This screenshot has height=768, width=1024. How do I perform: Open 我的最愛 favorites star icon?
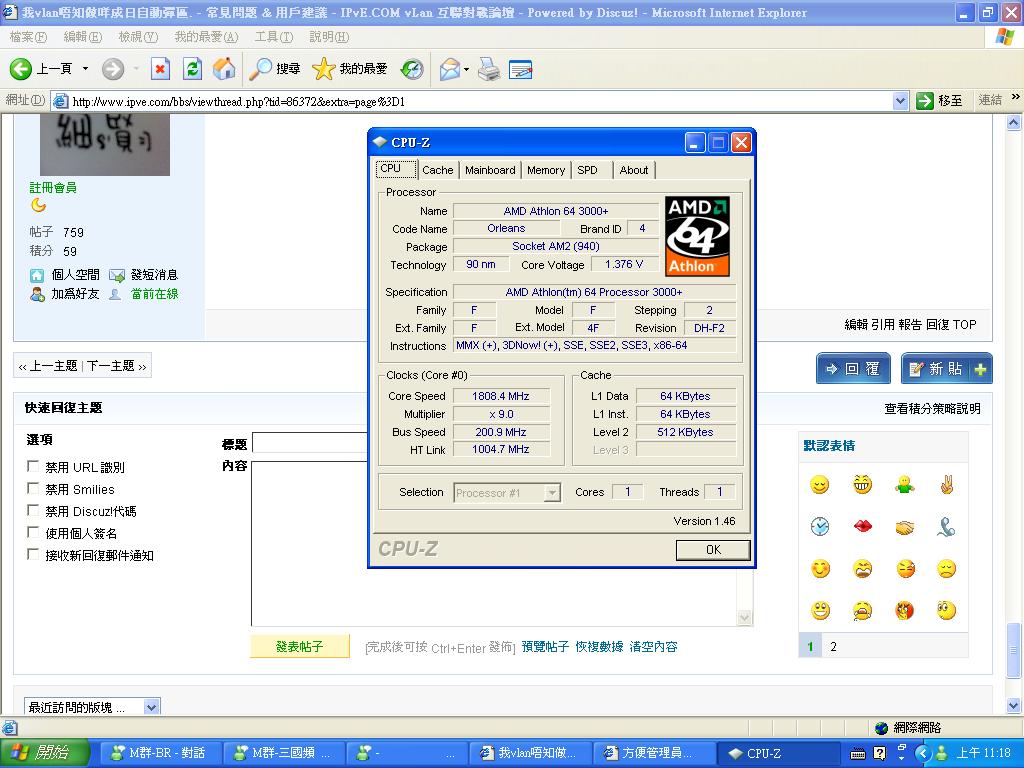323,69
